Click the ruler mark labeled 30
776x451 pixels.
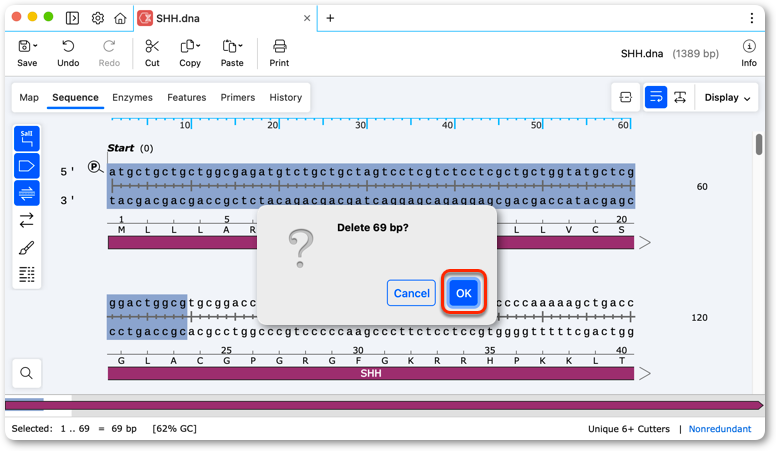pyautogui.click(x=360, y=125)
